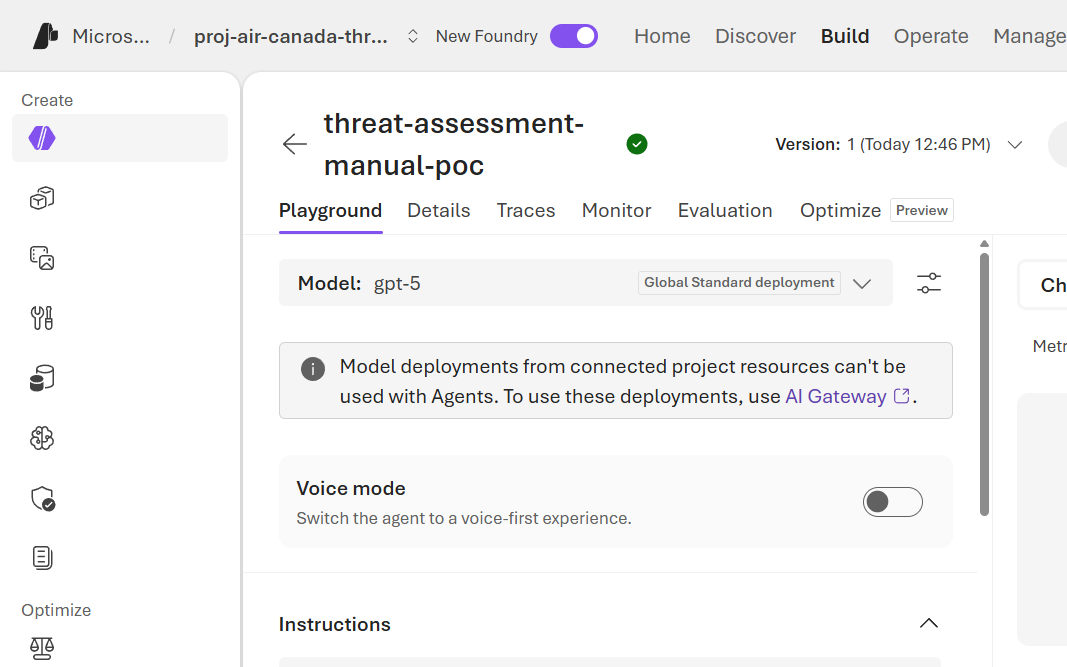Open the Data database icon in the sidebar
The width and height of the screenshot is (1067, 667).
[x=42, y=378]
